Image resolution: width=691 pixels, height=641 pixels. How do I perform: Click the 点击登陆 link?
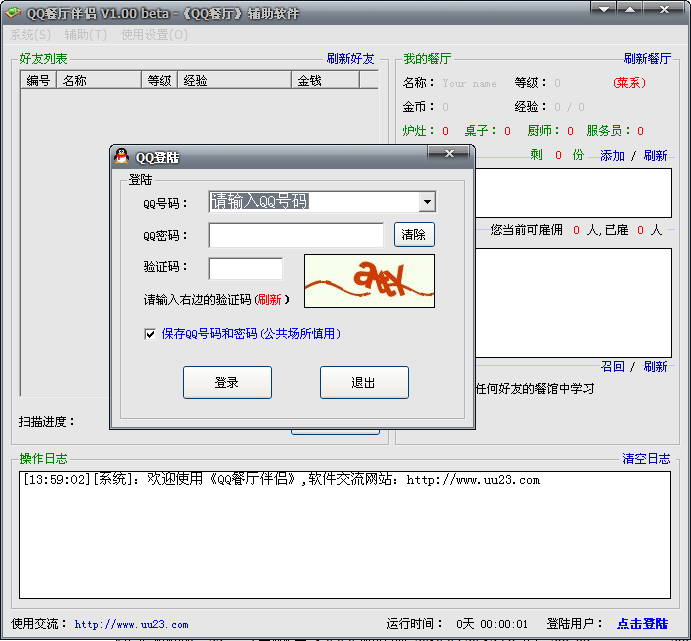643,623
